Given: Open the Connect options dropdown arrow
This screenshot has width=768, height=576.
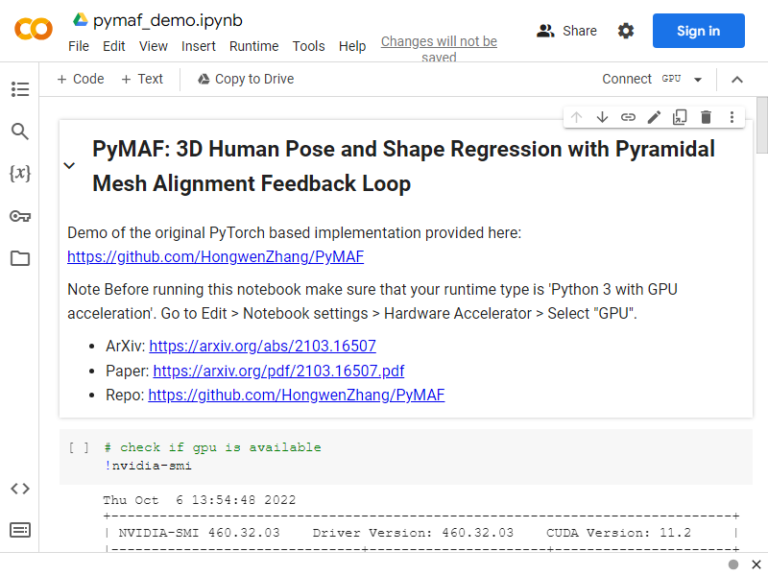Looking at the screenshot, I should (x=698, y=79).
